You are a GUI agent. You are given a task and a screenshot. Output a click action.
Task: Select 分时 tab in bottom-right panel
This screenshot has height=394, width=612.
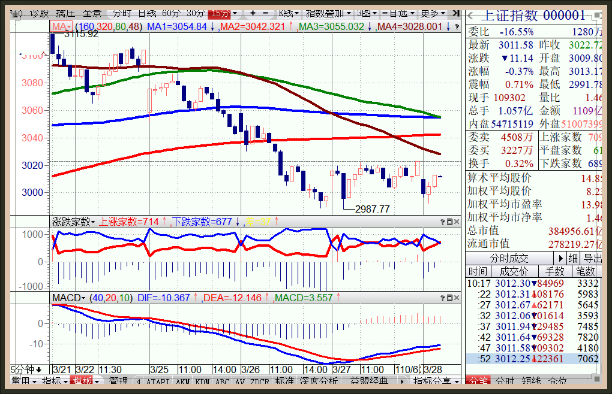pyautogui.click(x=504, y=380)
